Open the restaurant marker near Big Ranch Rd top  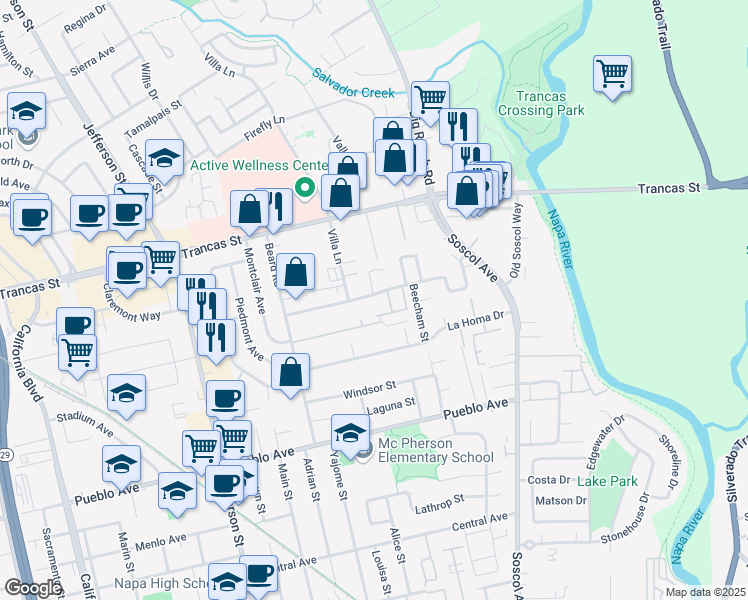pos(458,128)
